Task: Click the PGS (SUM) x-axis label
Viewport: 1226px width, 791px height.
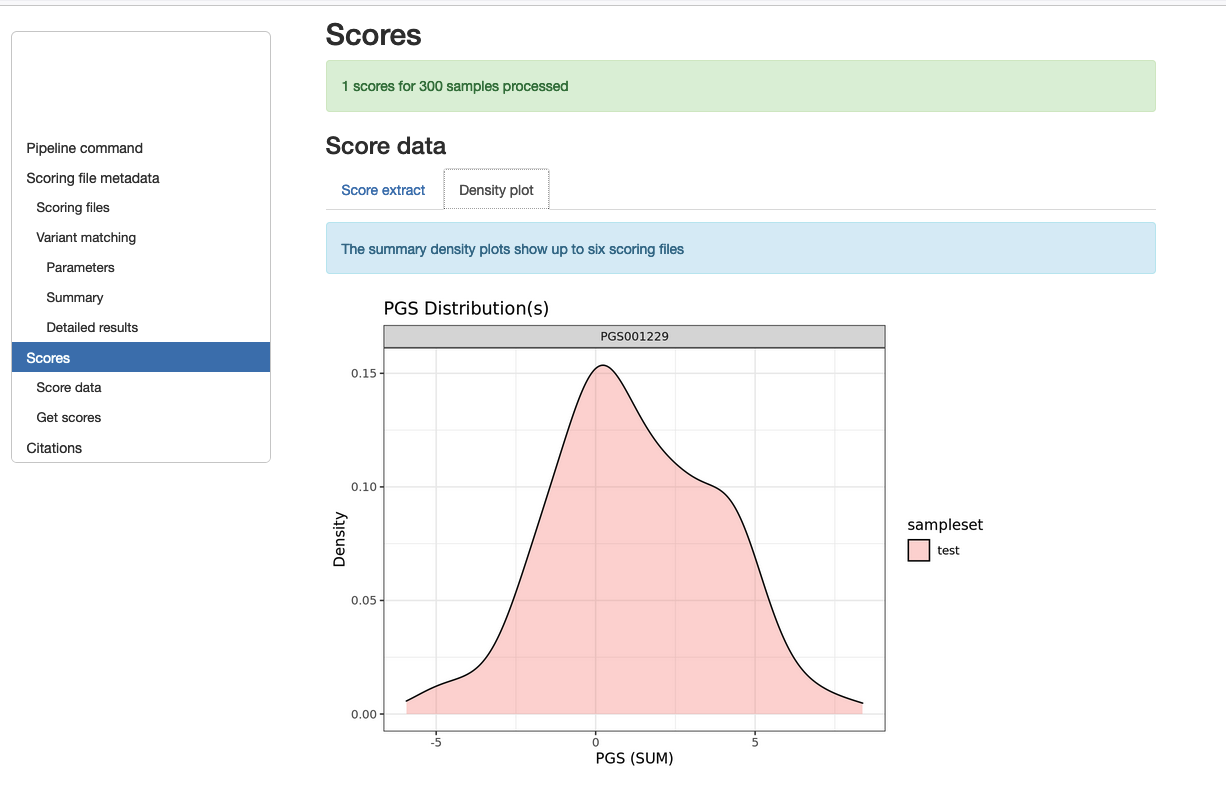Action: [634, 758]
